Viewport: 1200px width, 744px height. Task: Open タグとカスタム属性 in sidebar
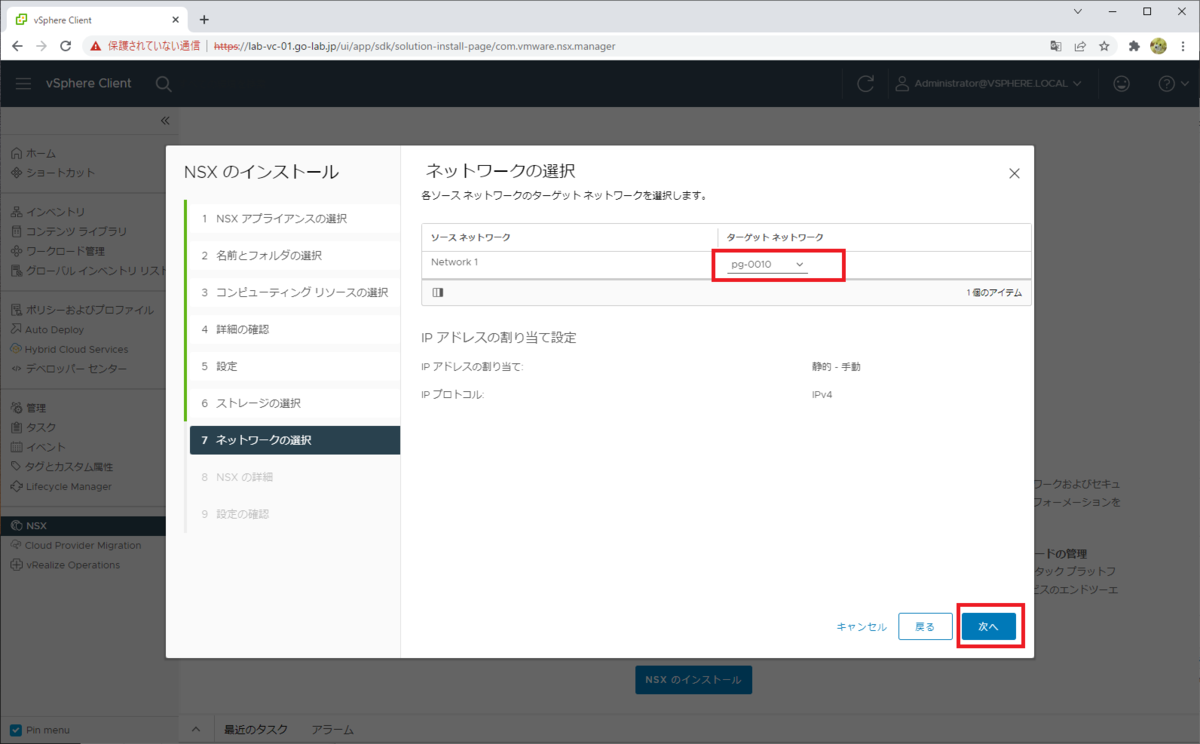coord(62,466)
